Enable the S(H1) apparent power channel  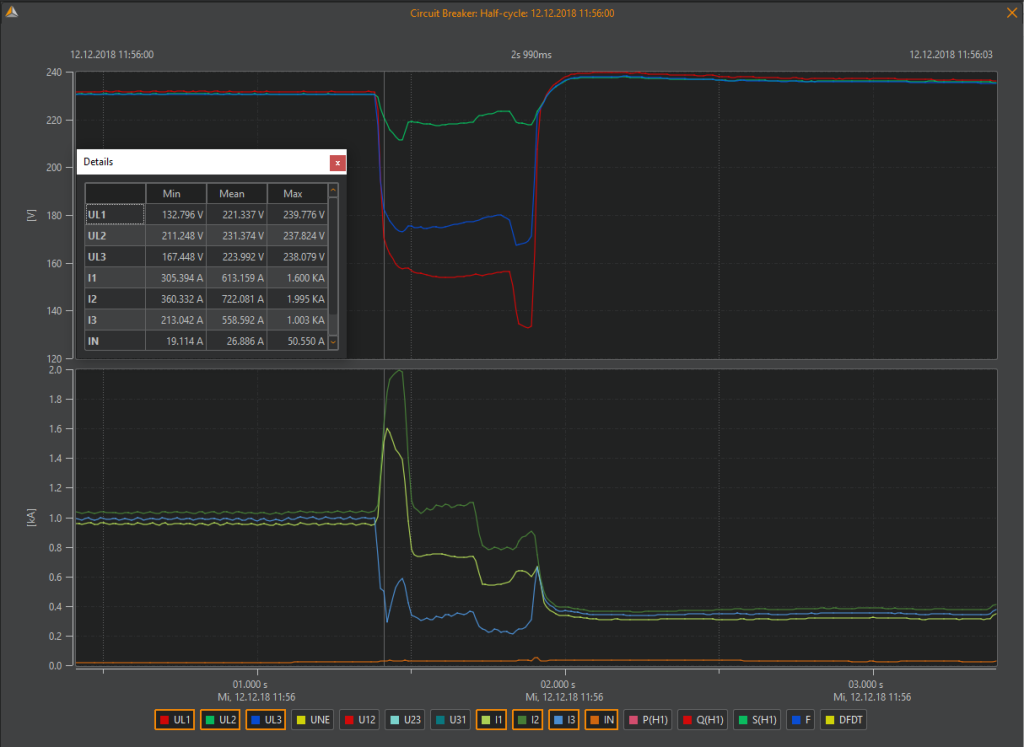[757, 720]
